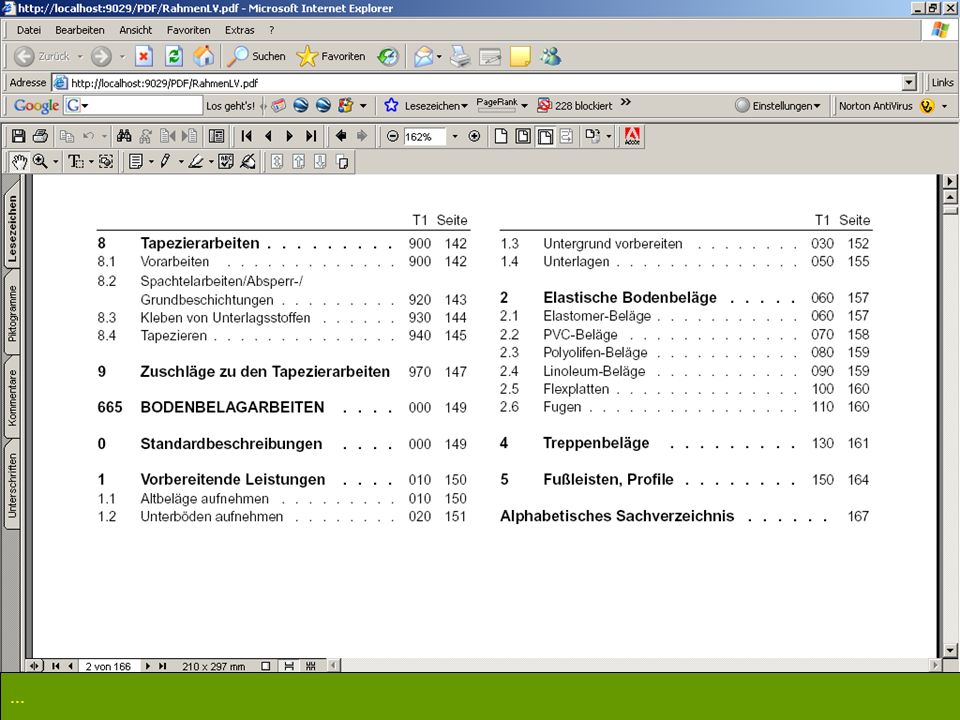Open the rotate view dropdown arrow
960x720 pixels.
pyautogui.click(x=609, y=137)
